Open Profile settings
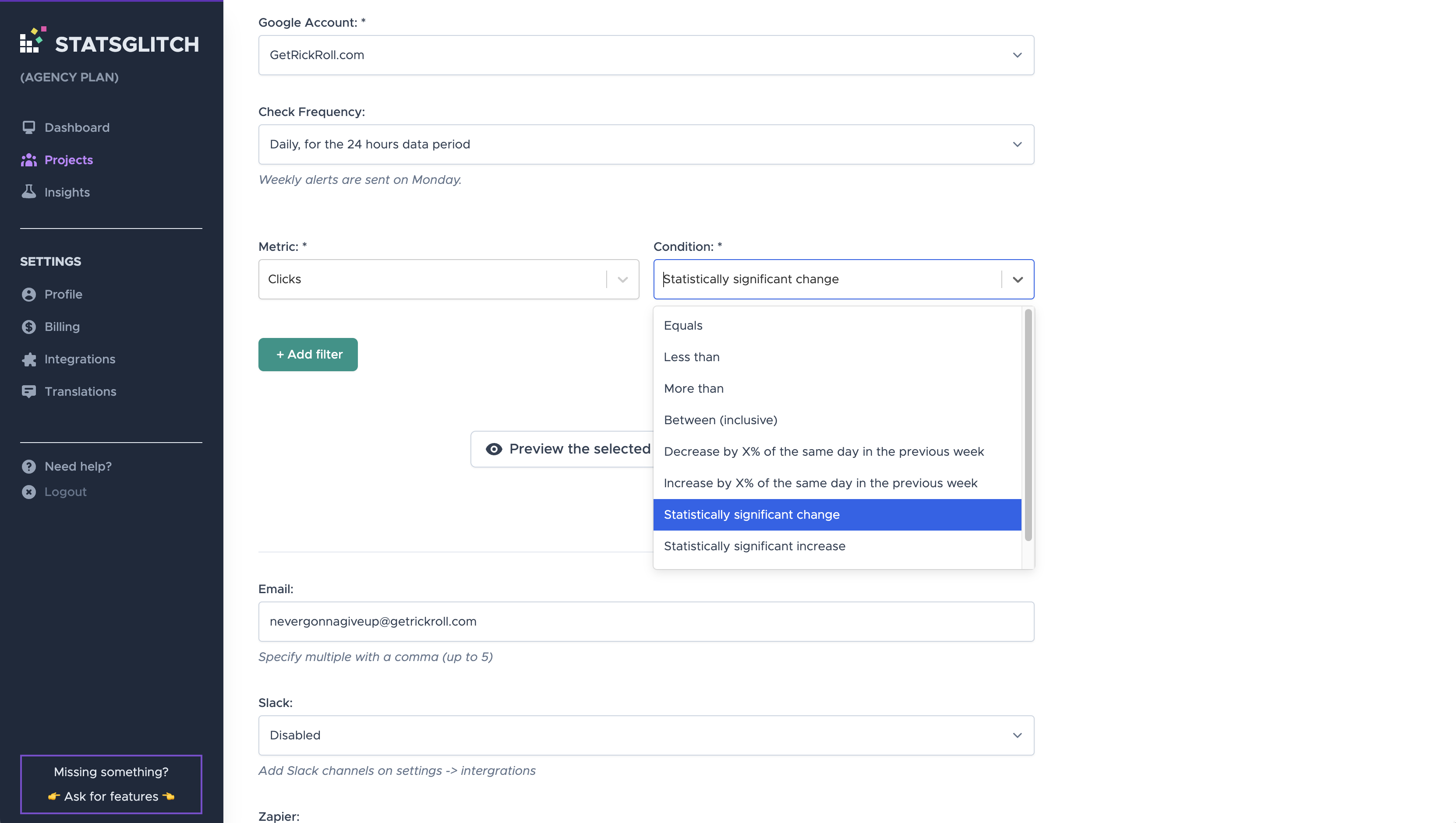The width and height of the screenshot is (1456, 823). (64, 295)
